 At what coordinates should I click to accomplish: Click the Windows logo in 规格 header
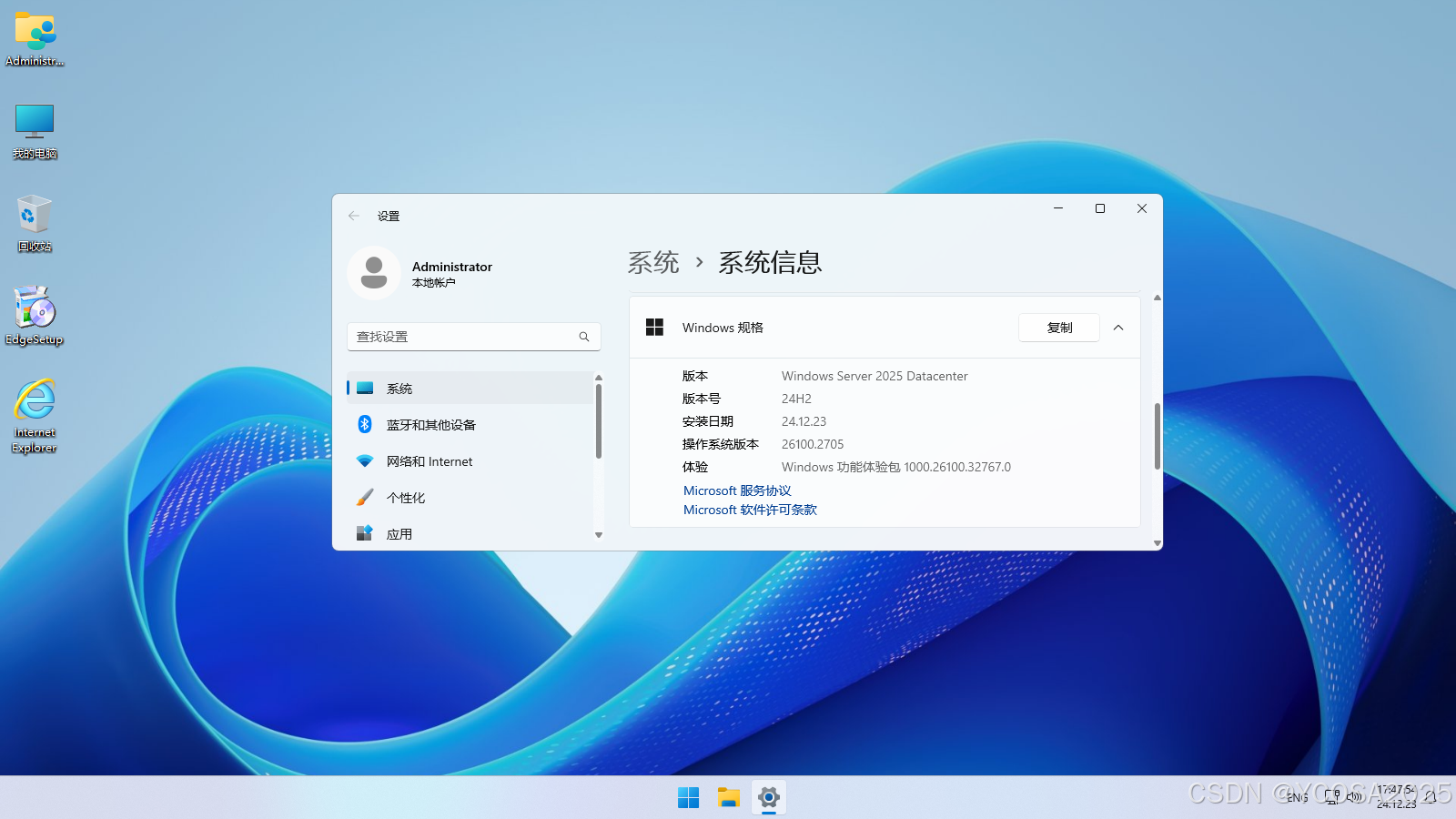pos(654,328)
